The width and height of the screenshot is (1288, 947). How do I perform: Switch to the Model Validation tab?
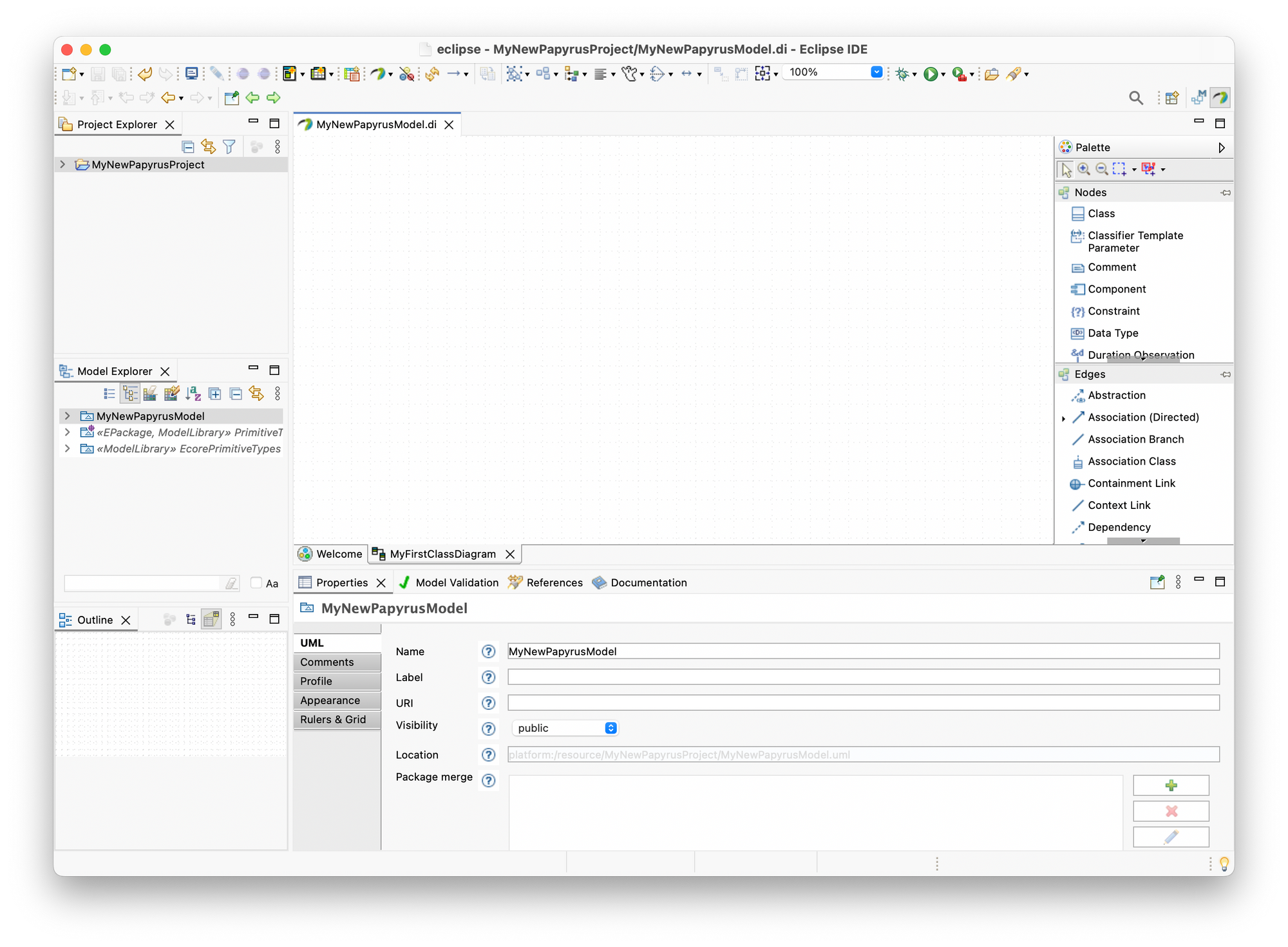(x=449, y=582)
